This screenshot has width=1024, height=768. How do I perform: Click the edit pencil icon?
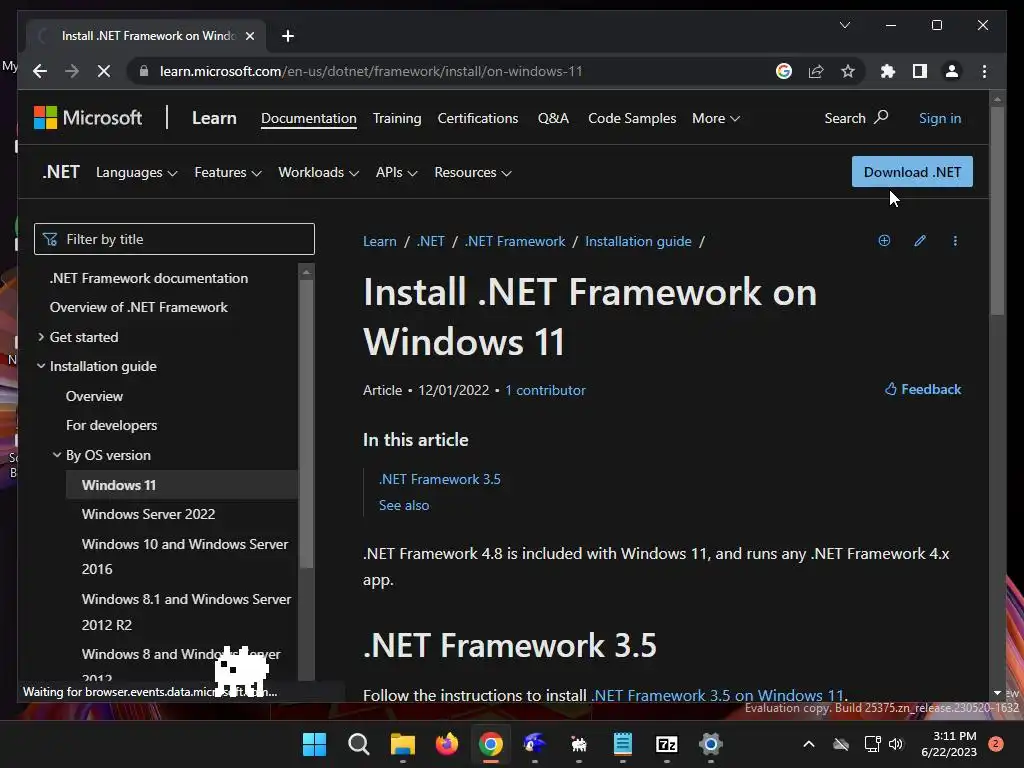tap(920, 240)
